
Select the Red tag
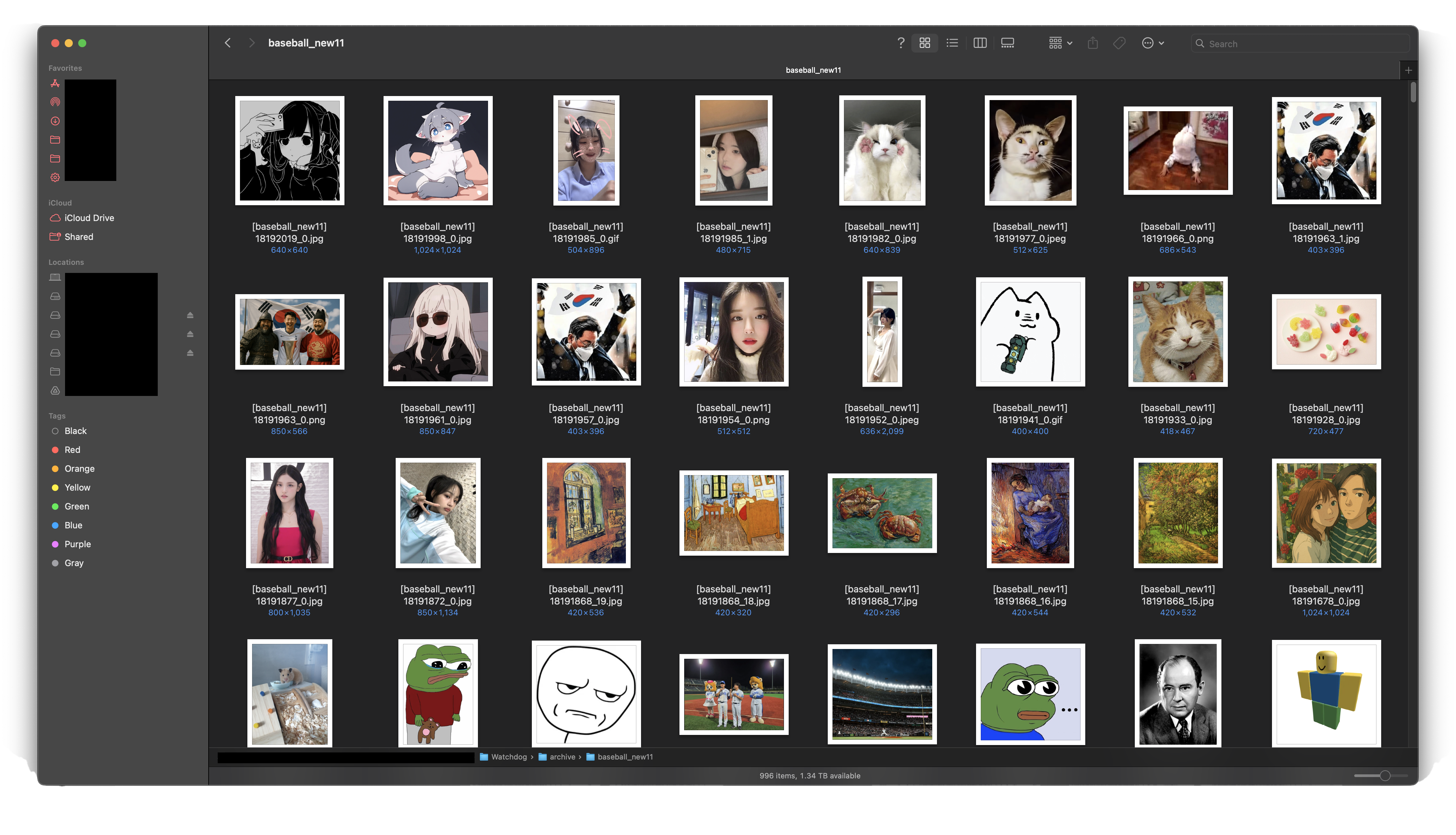[72, 450]
